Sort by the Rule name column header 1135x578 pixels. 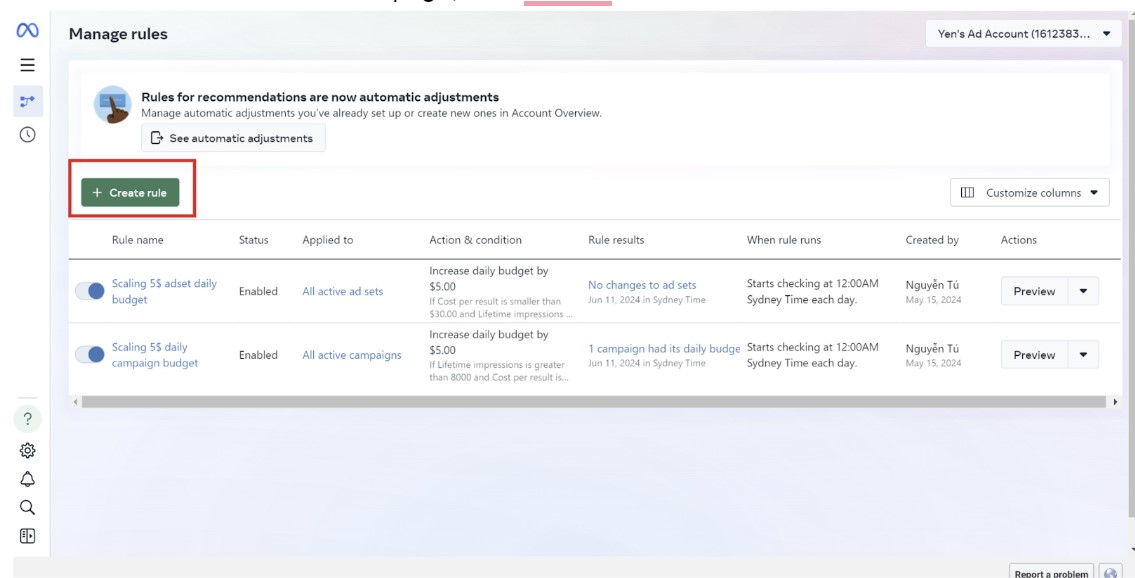tap(137, 239)
